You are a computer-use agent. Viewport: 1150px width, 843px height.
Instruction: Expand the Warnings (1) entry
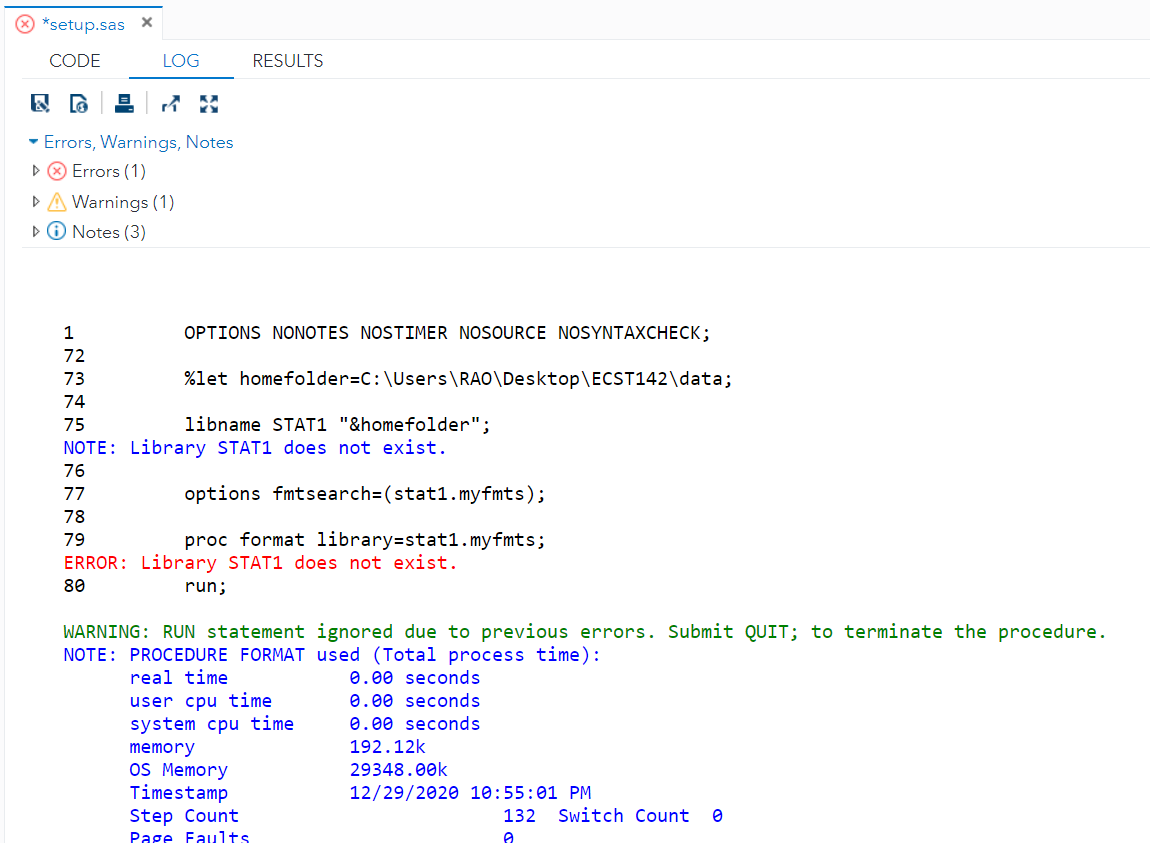(36, 202)
